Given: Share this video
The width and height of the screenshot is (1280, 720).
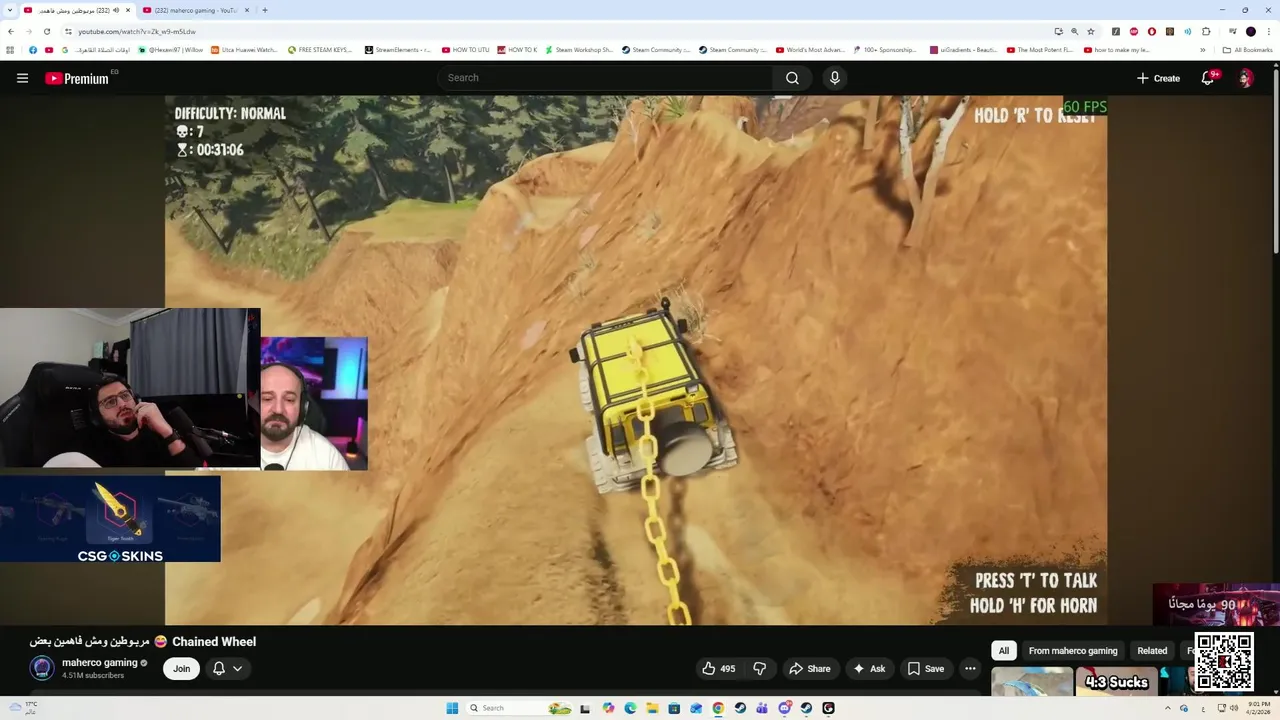Looking at the screenshot, I should pos(809,669).
